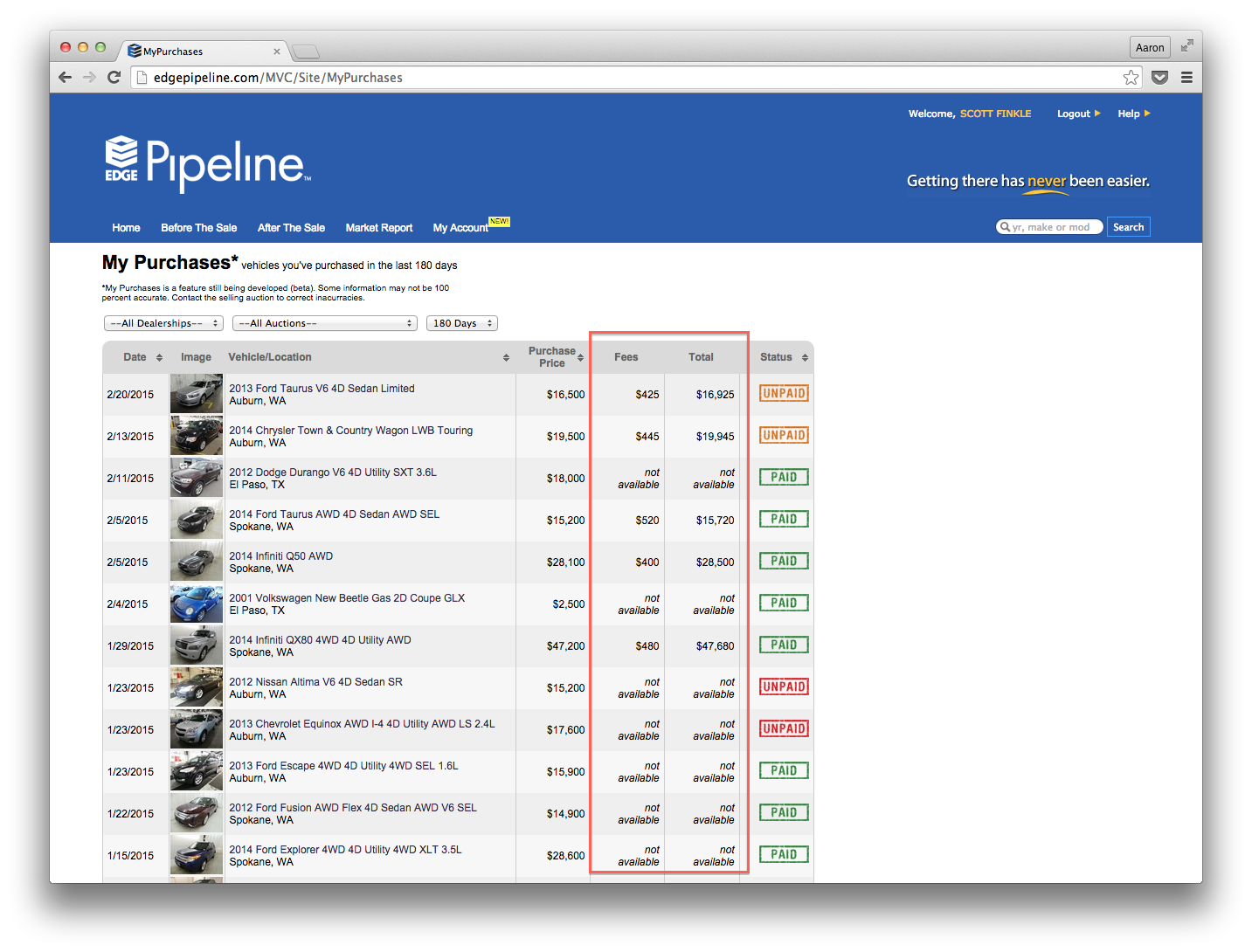Bookmark this page with the star icon
This screenshot has width=1252, height=952.
click(1131, 78)
